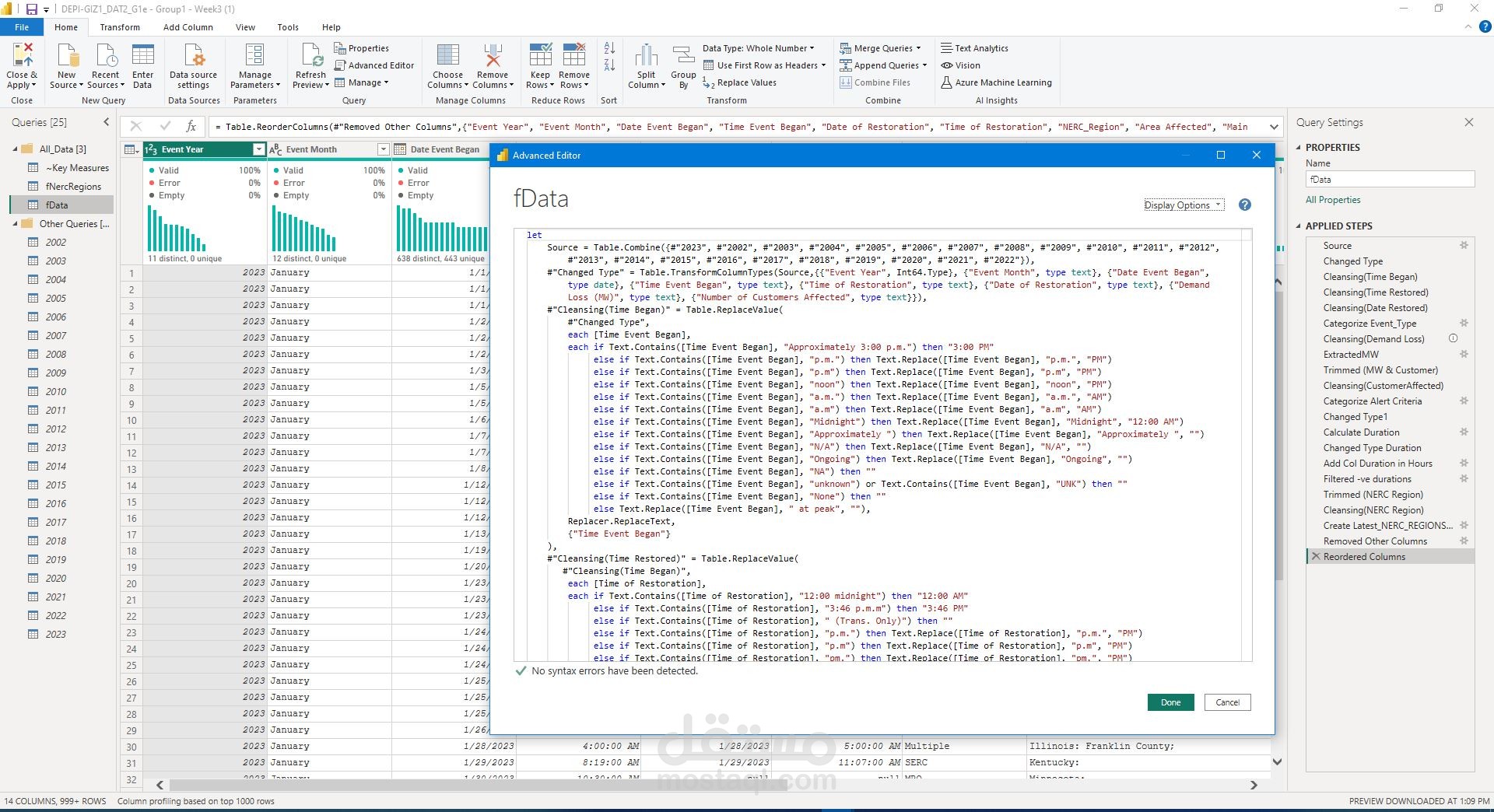1494x812 pixels.
Task: Click the Event Year data type icon
Action: [x=151, y=149]
